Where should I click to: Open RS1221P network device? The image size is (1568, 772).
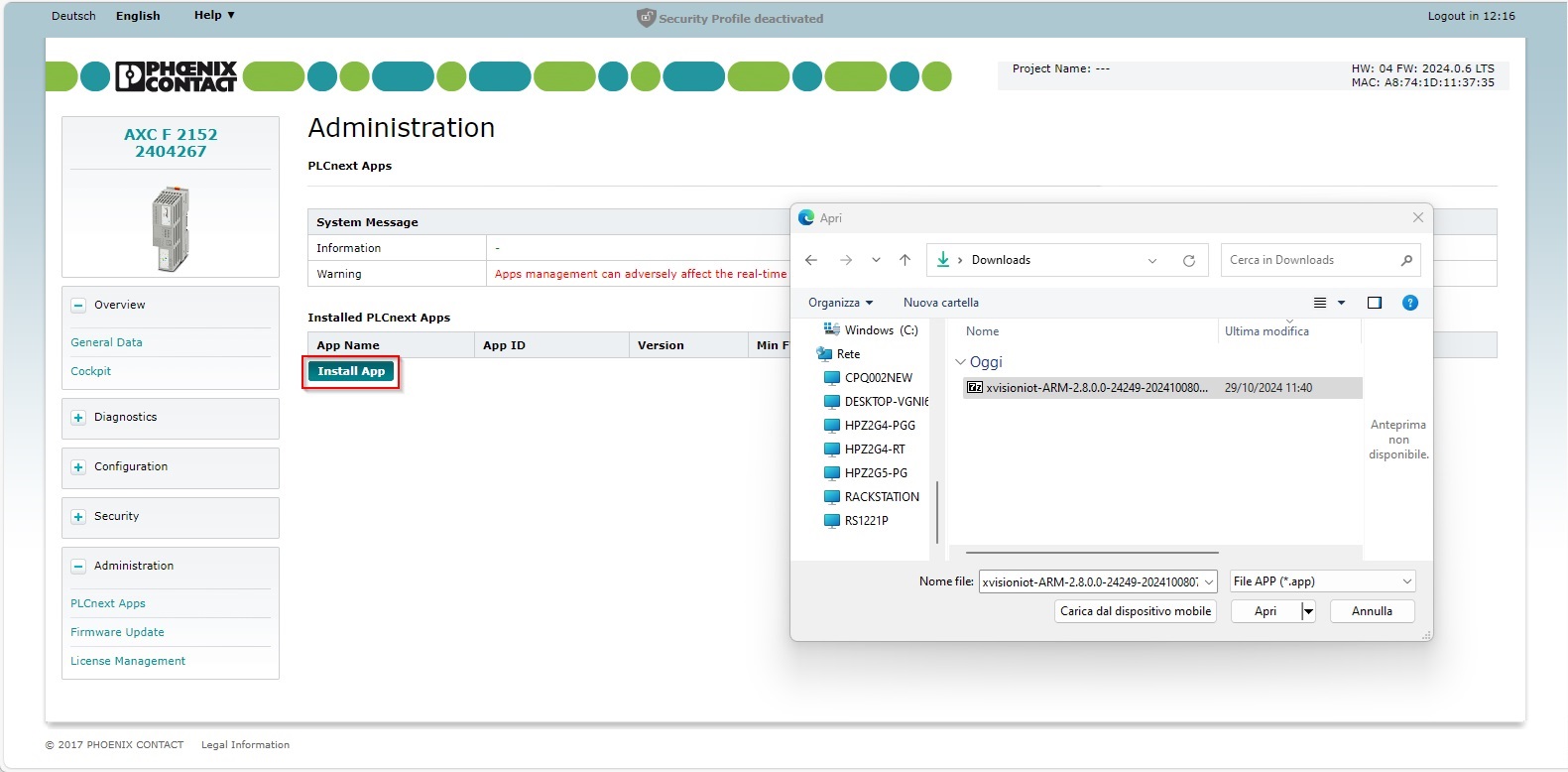coord(856,521)
